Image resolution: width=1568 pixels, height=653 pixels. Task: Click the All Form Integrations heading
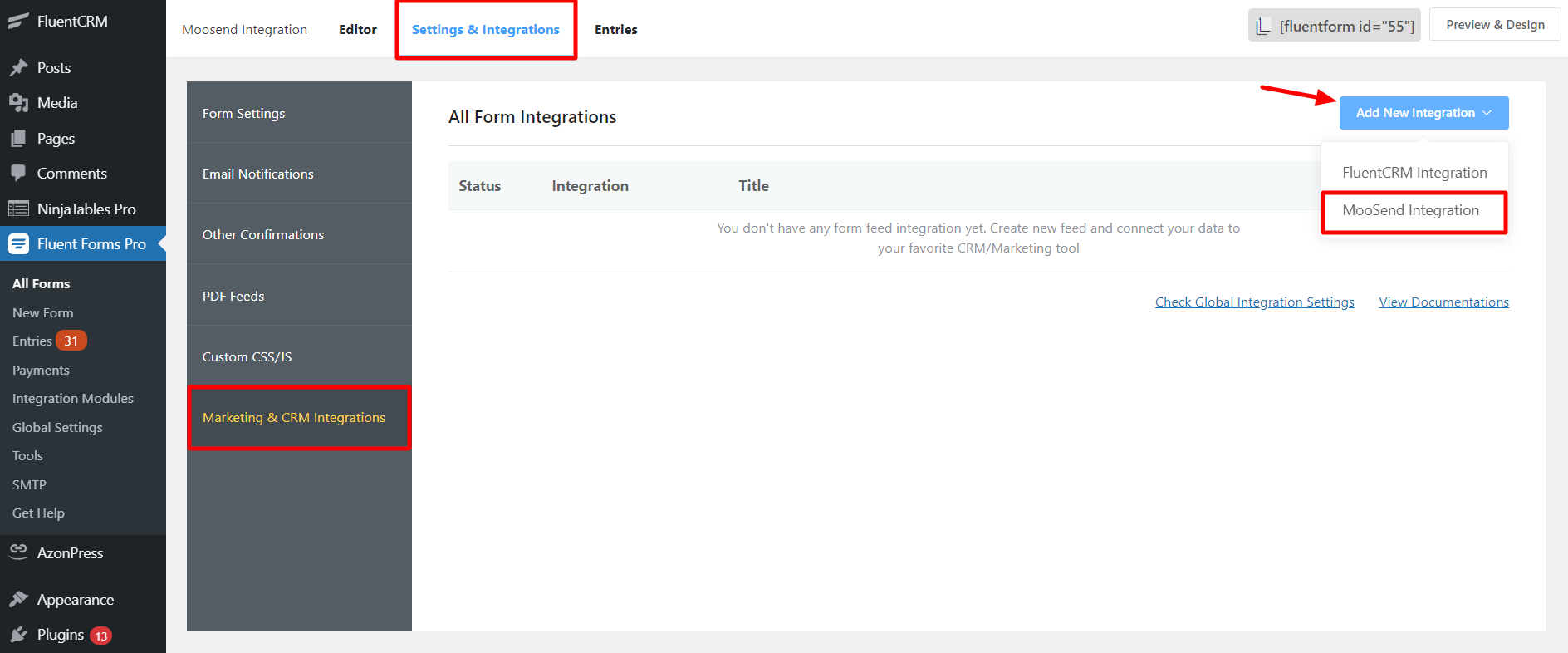click(x=532, y=117)
